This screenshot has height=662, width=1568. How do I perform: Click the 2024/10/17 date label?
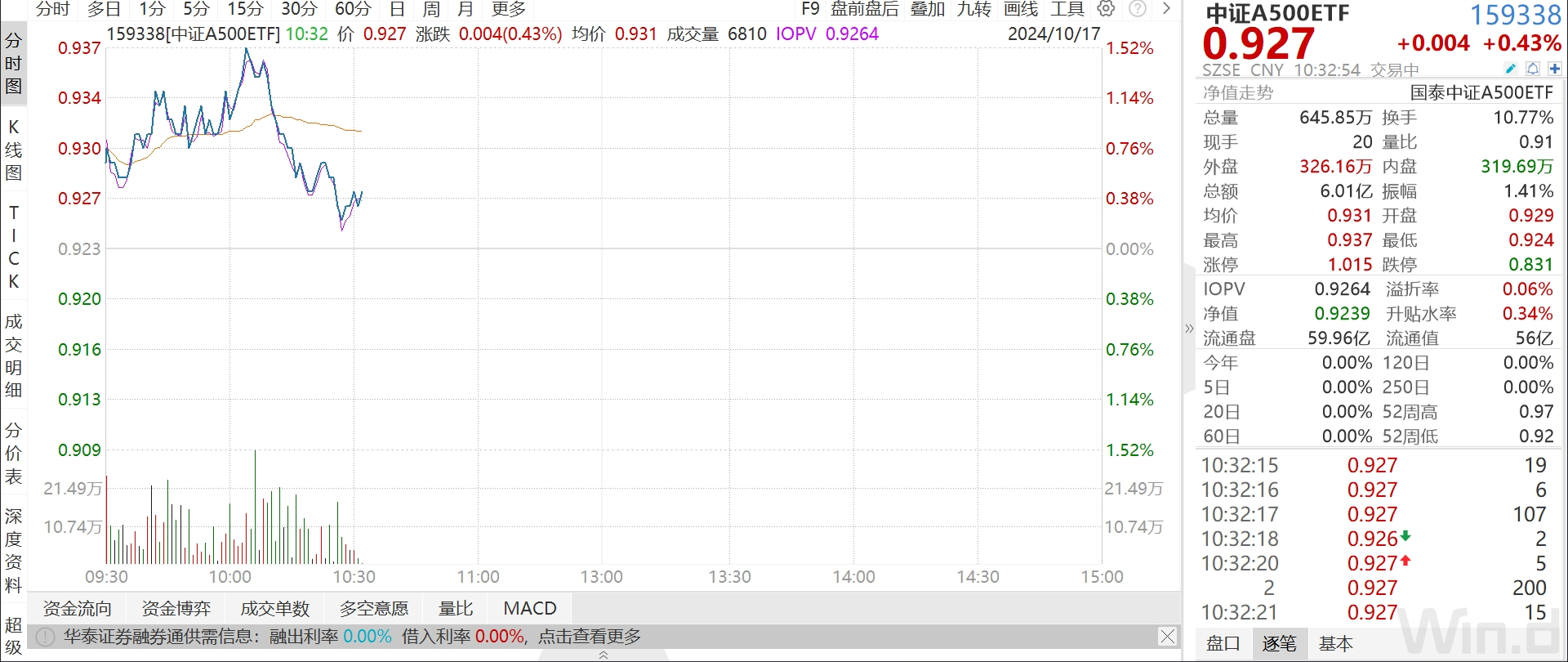coord(1053,34)
